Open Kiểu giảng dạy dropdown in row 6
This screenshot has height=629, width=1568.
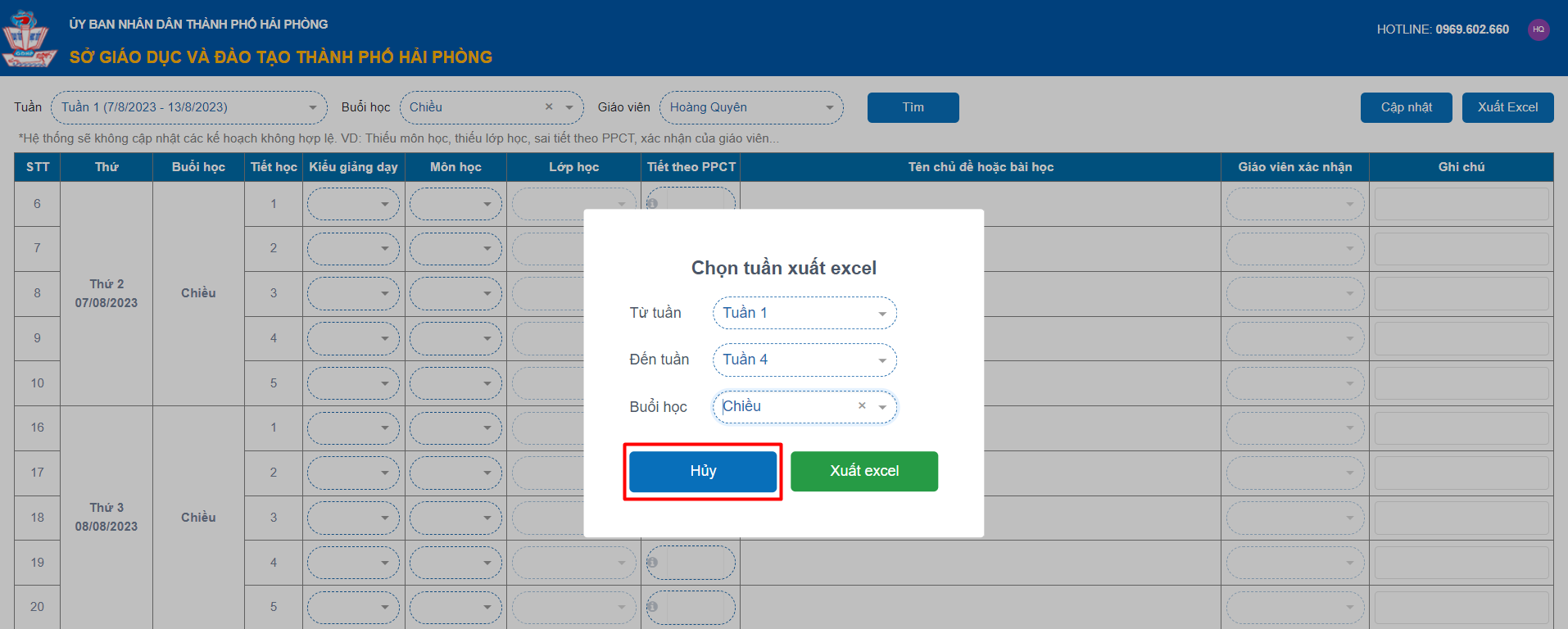[353, 204]
